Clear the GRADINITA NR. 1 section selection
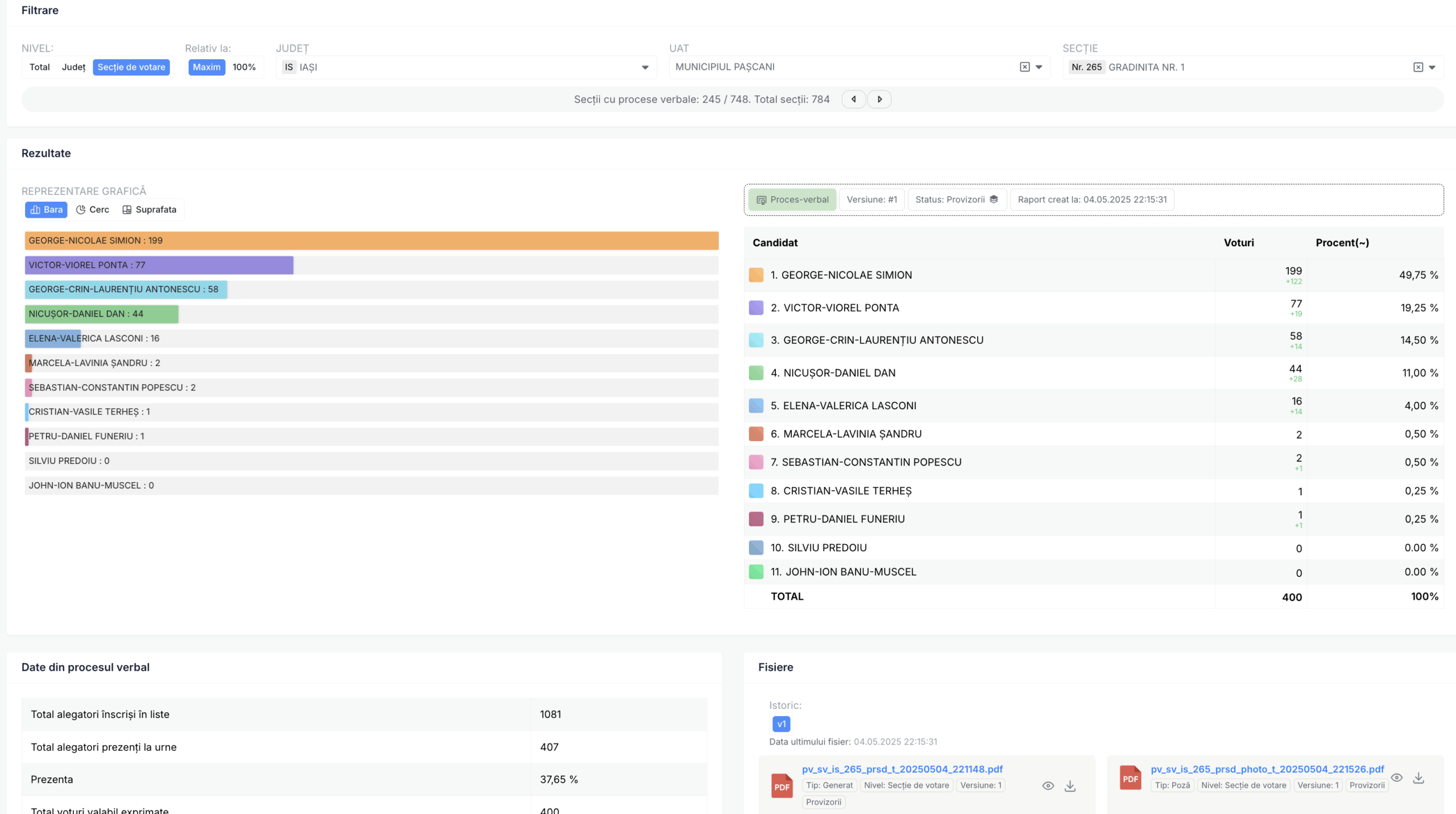The image size is (1456, 814). 1418,67
